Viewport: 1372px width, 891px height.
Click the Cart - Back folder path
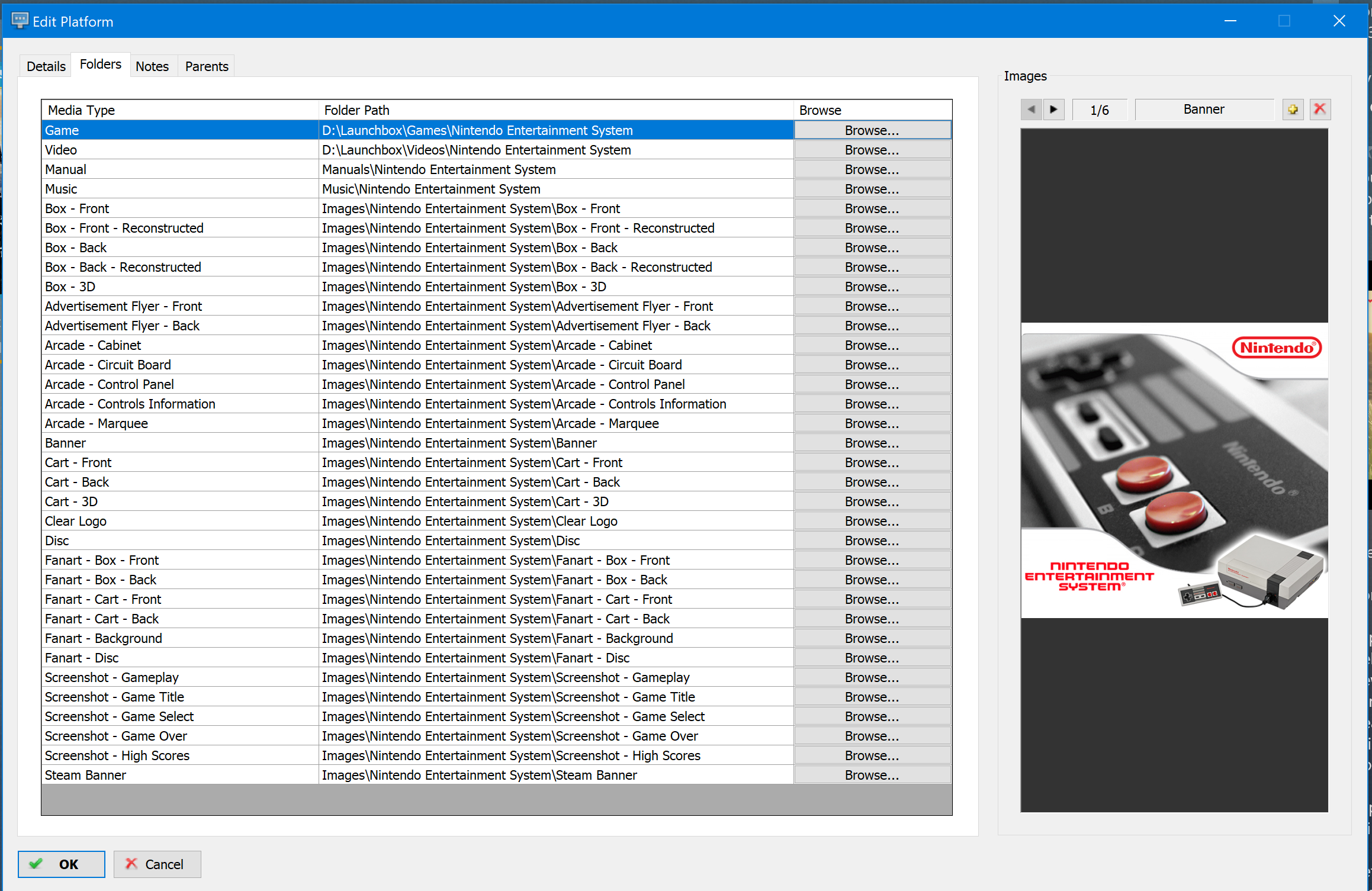coord(556,482)
